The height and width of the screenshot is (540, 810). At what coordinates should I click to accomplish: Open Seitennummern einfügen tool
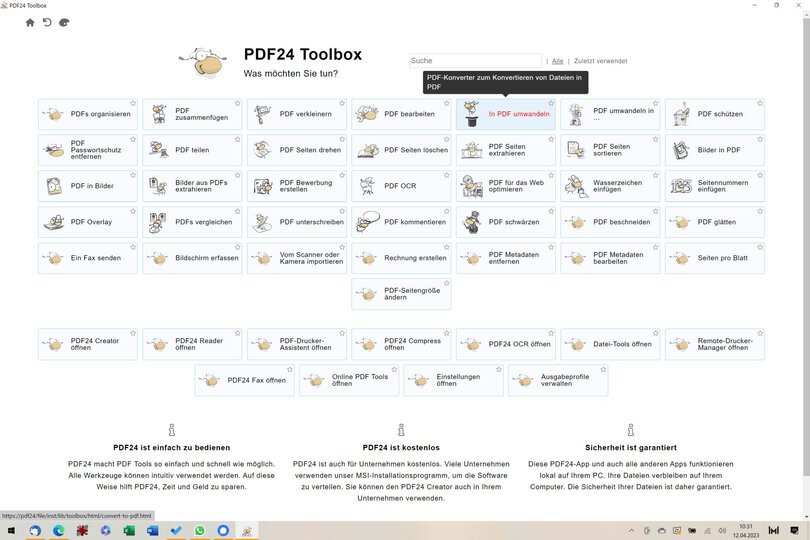coord(714,186)
